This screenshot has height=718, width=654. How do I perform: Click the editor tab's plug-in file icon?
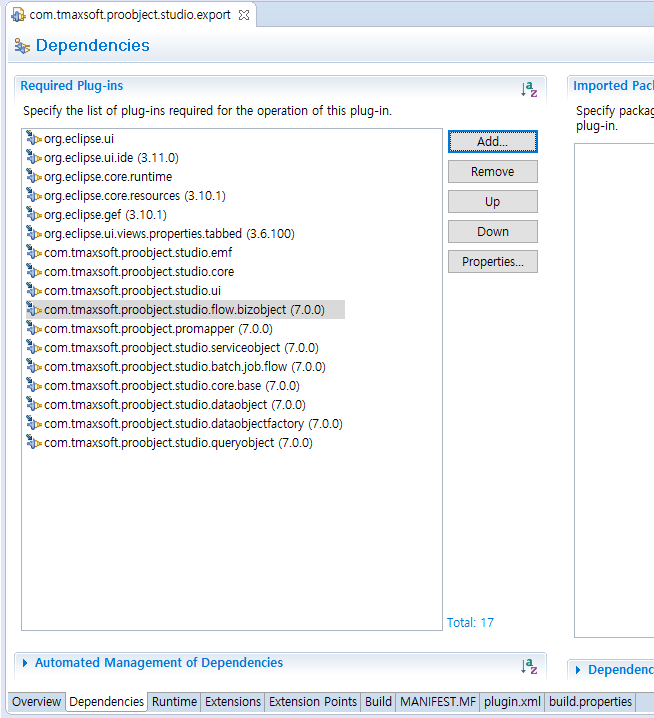point(18,15)
